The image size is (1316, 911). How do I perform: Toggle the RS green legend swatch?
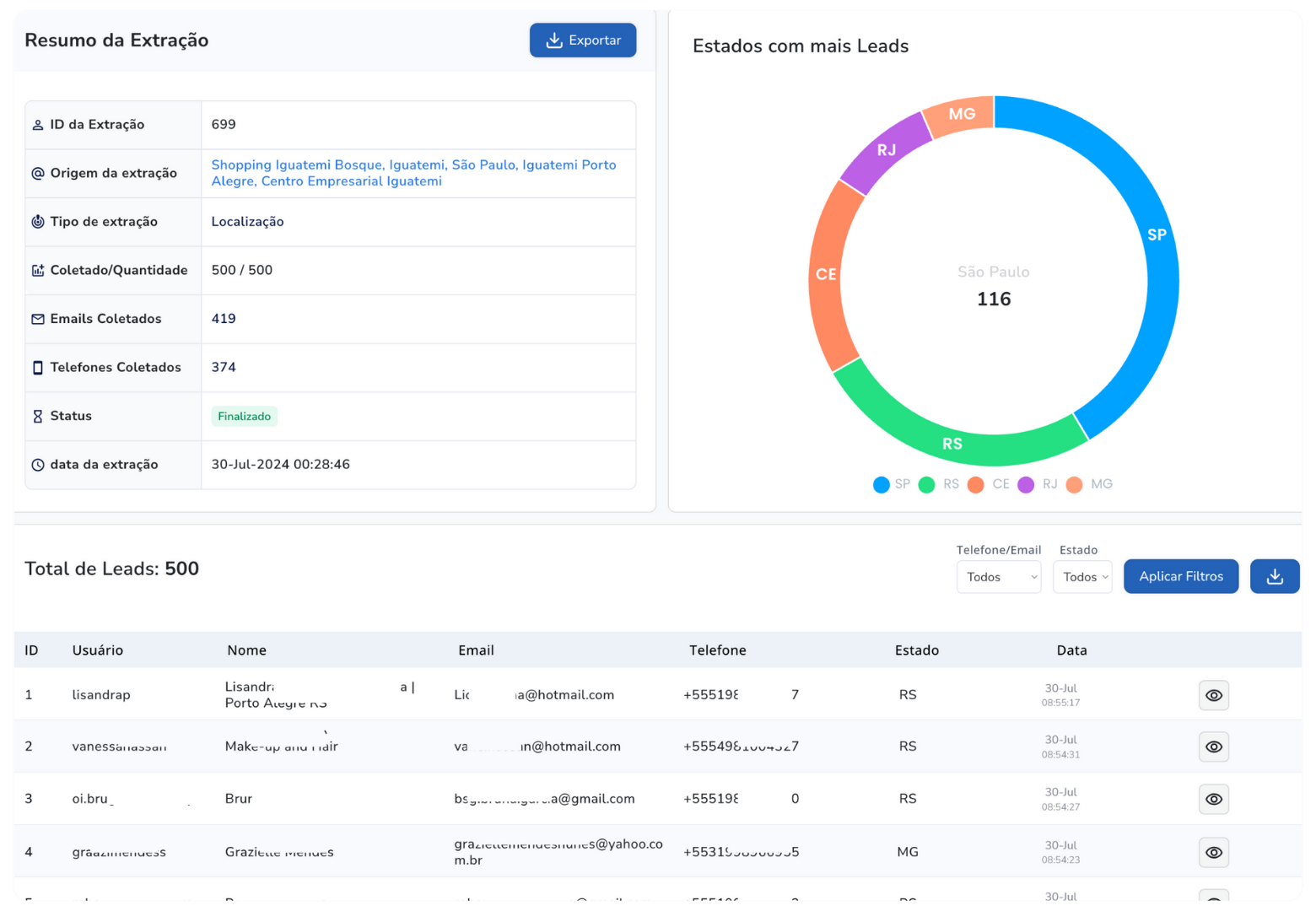927,485
